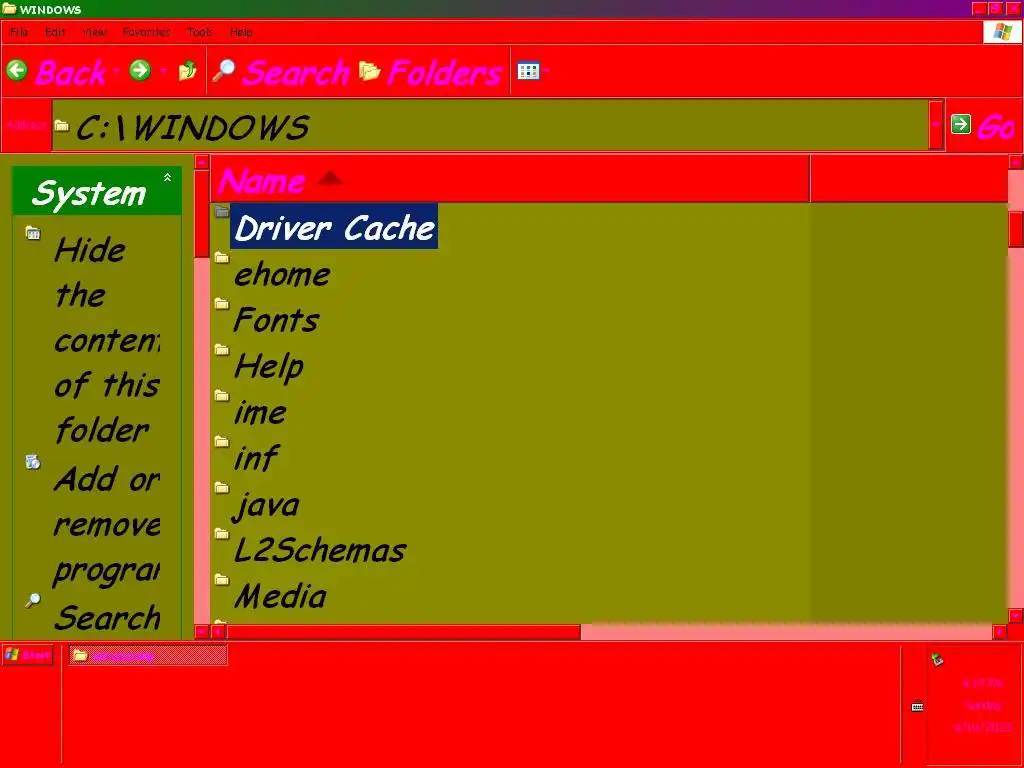Viewport: 1024px width, 768px height.
Task: Click the green Back arrow icon
Action: click(17, 71)
